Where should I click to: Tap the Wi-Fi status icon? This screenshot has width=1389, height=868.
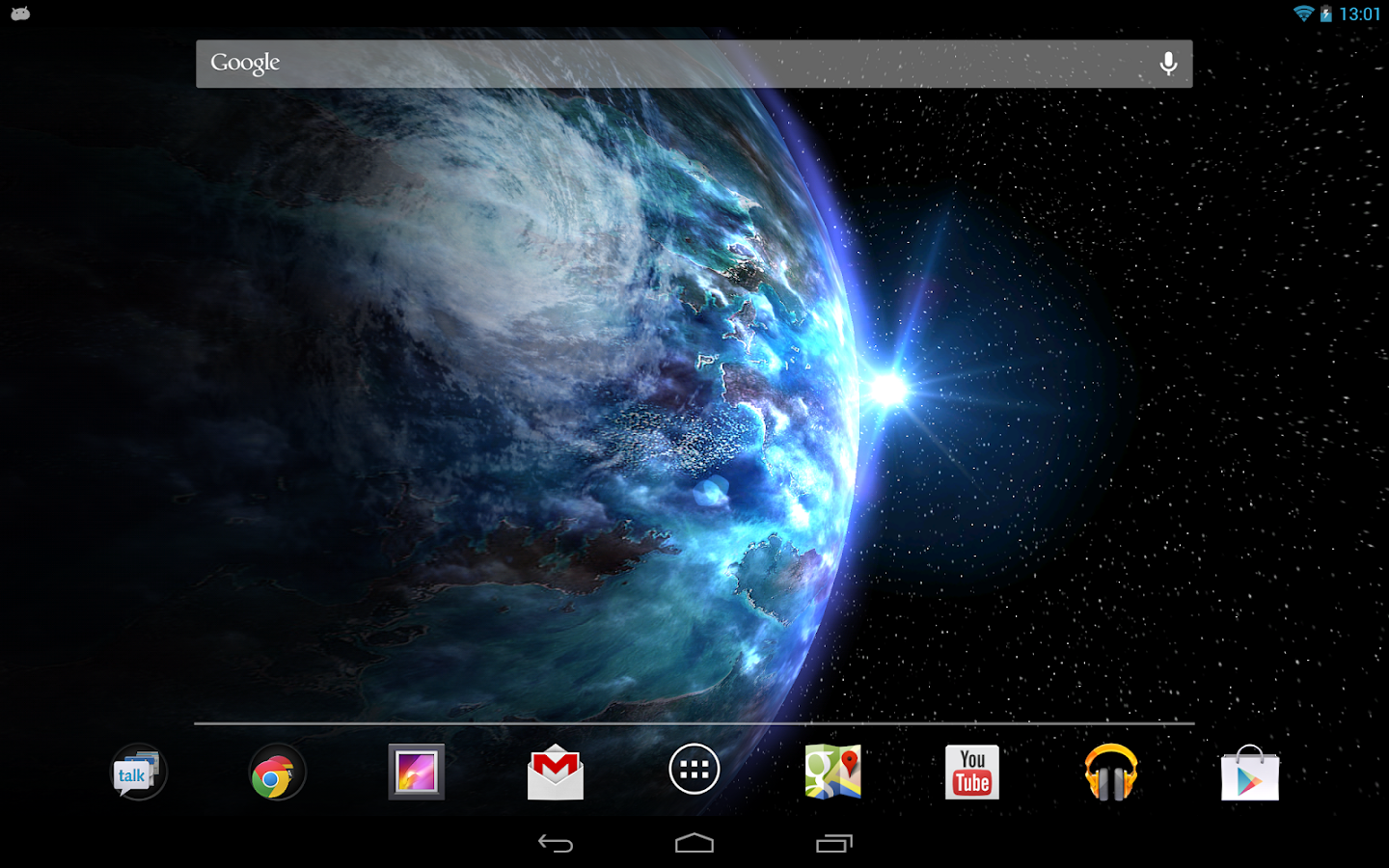[x=1303, y=14]
